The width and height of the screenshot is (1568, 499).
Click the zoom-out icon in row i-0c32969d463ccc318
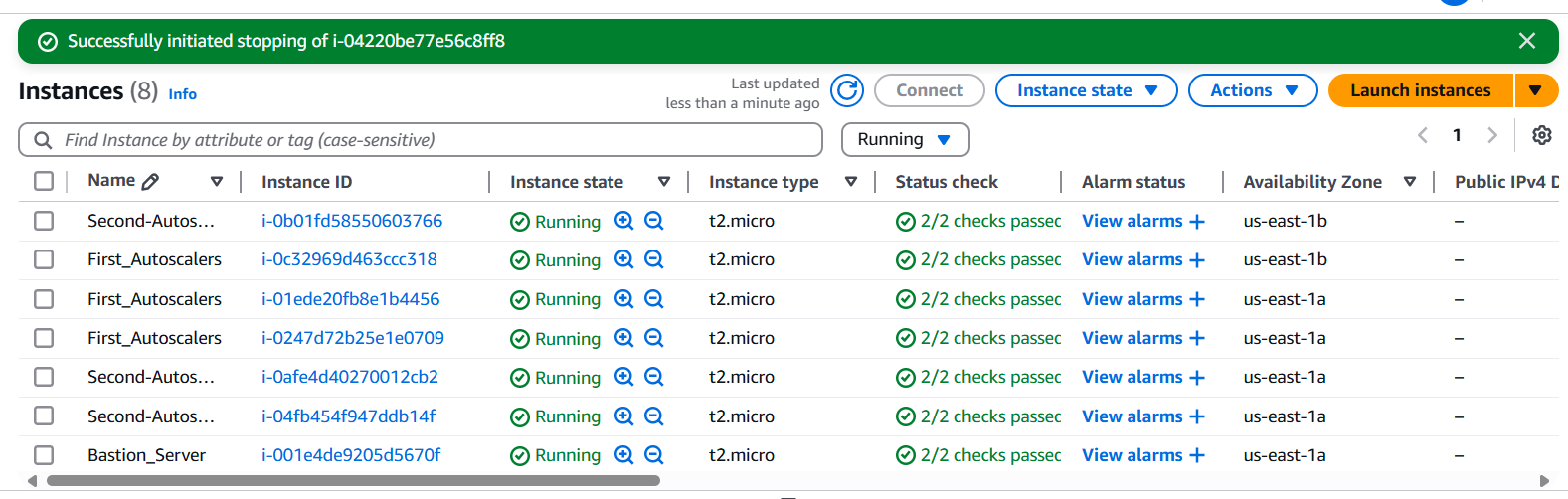pos(654,259)
